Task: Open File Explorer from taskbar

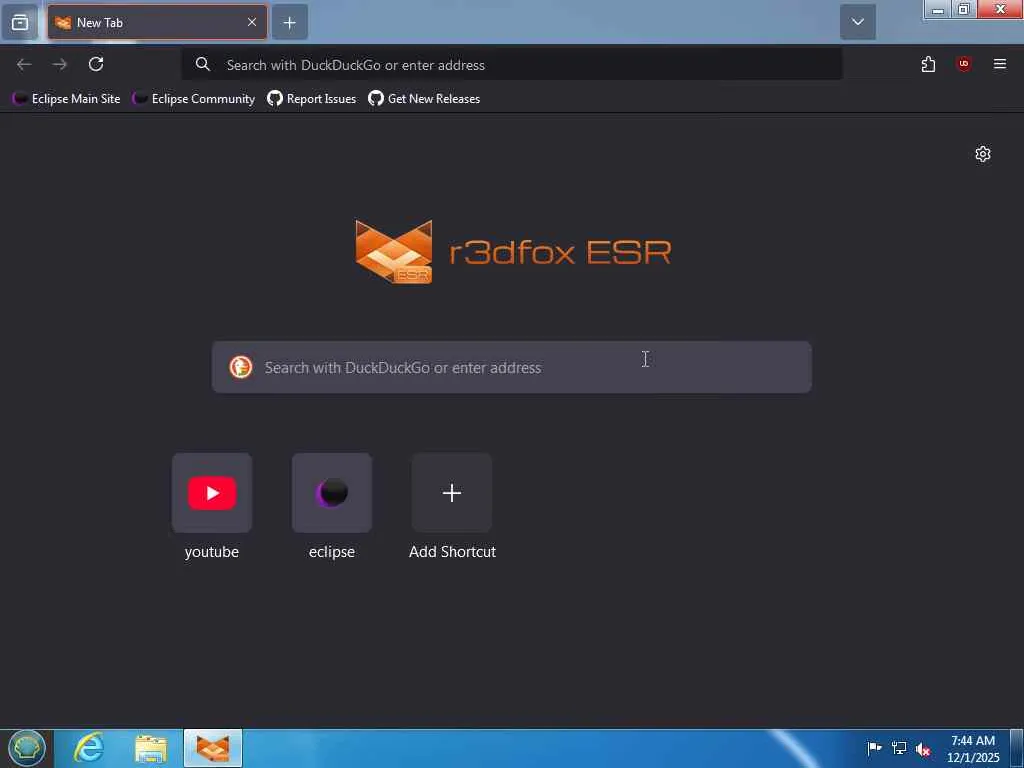Action: tap(151, 748)
